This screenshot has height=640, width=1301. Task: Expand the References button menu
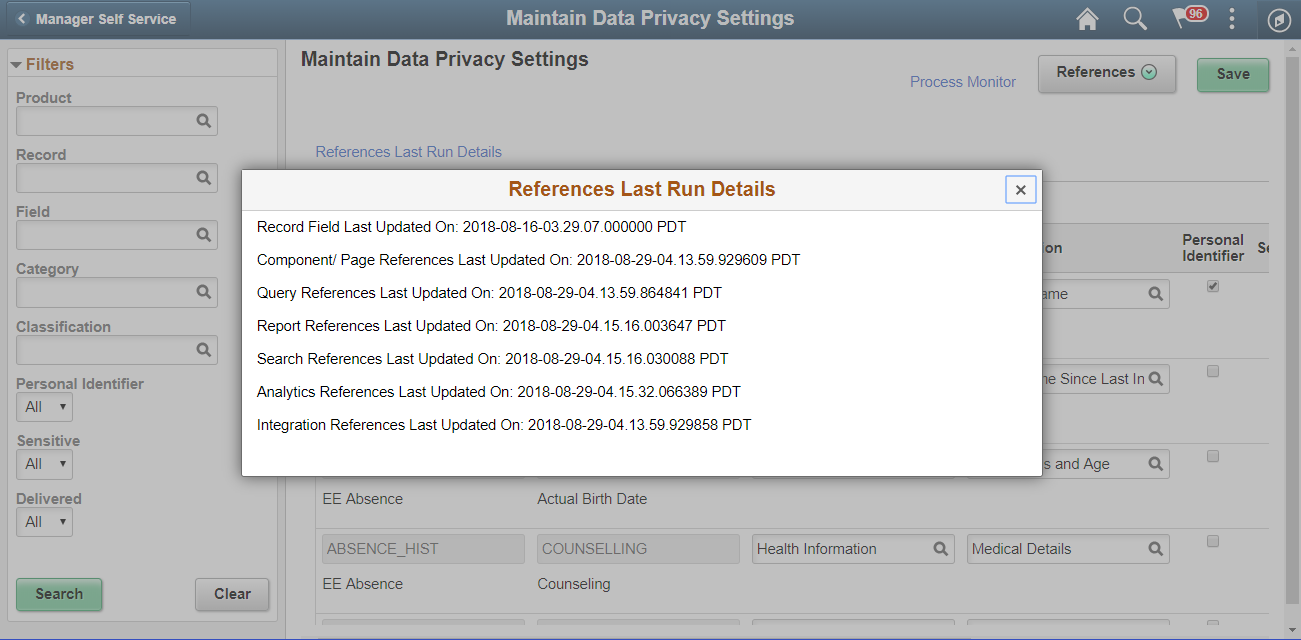click(1106, 73)
